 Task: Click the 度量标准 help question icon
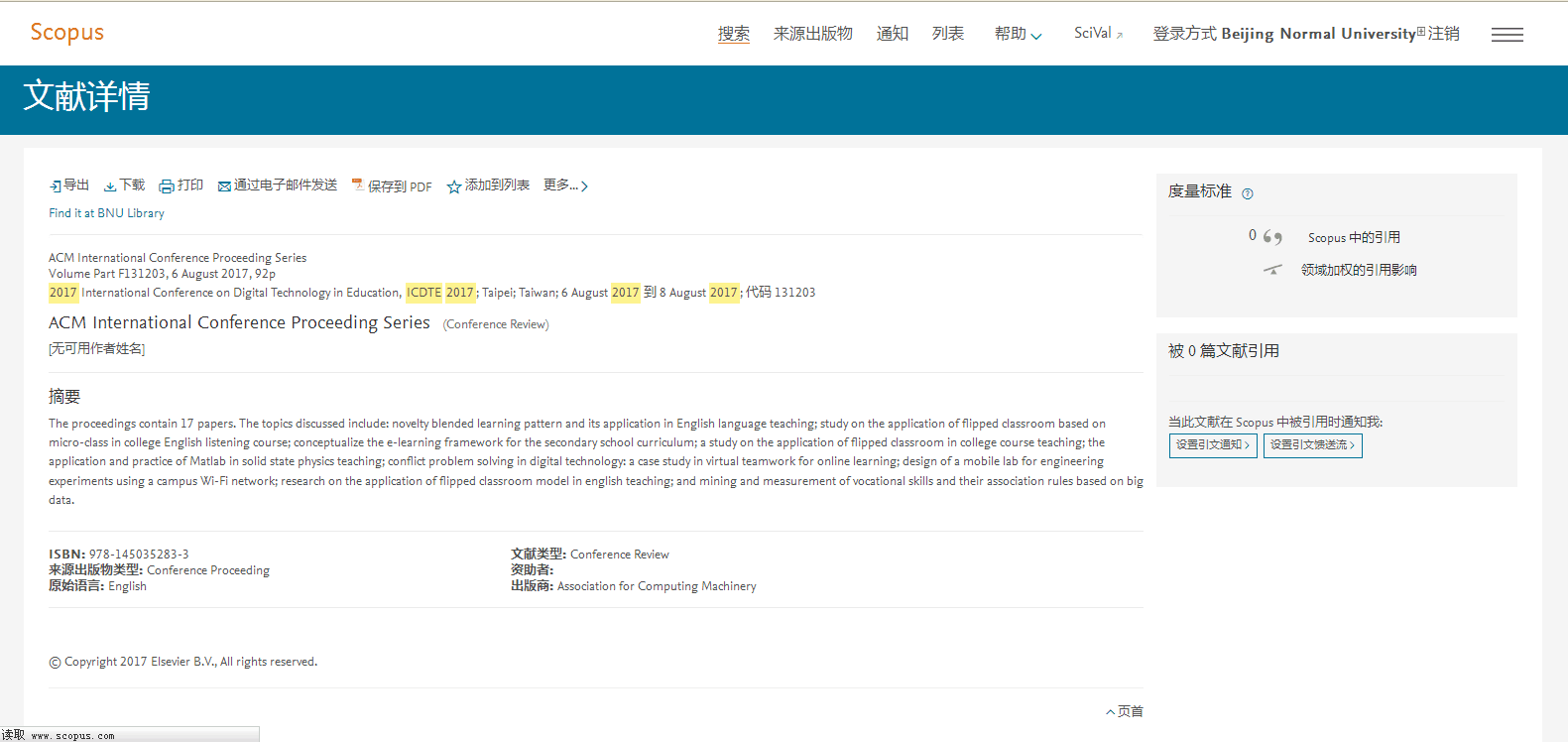click(1248, 193)
